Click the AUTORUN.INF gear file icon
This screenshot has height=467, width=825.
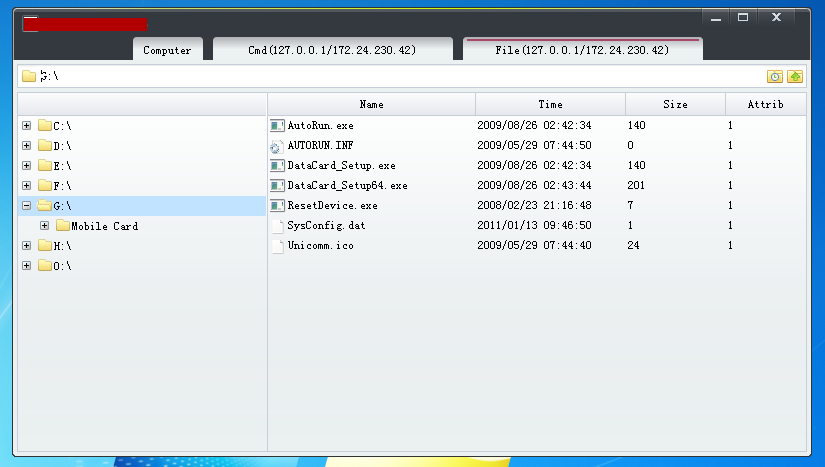(x=277, y=146)
